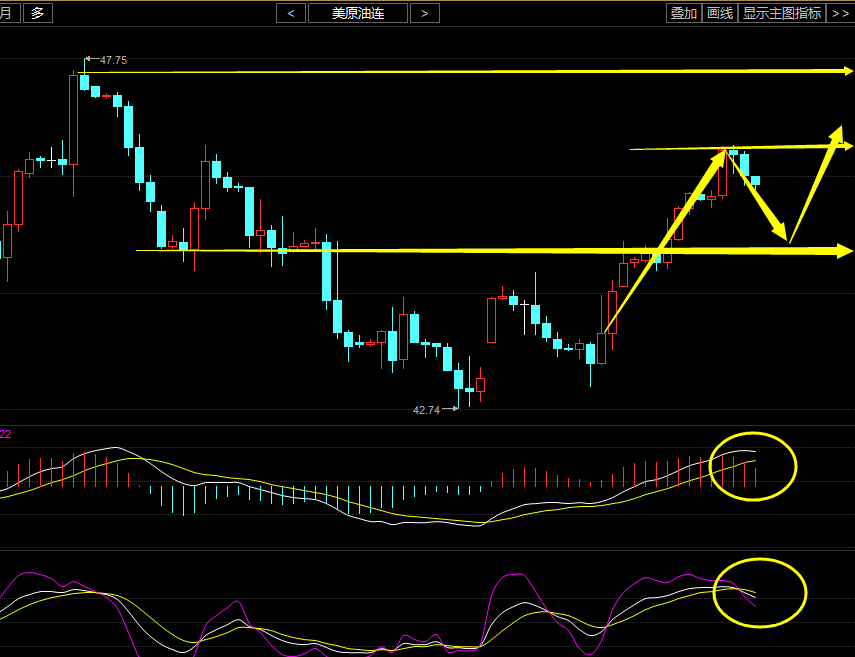Click the 叠加 overlay button

684,13
